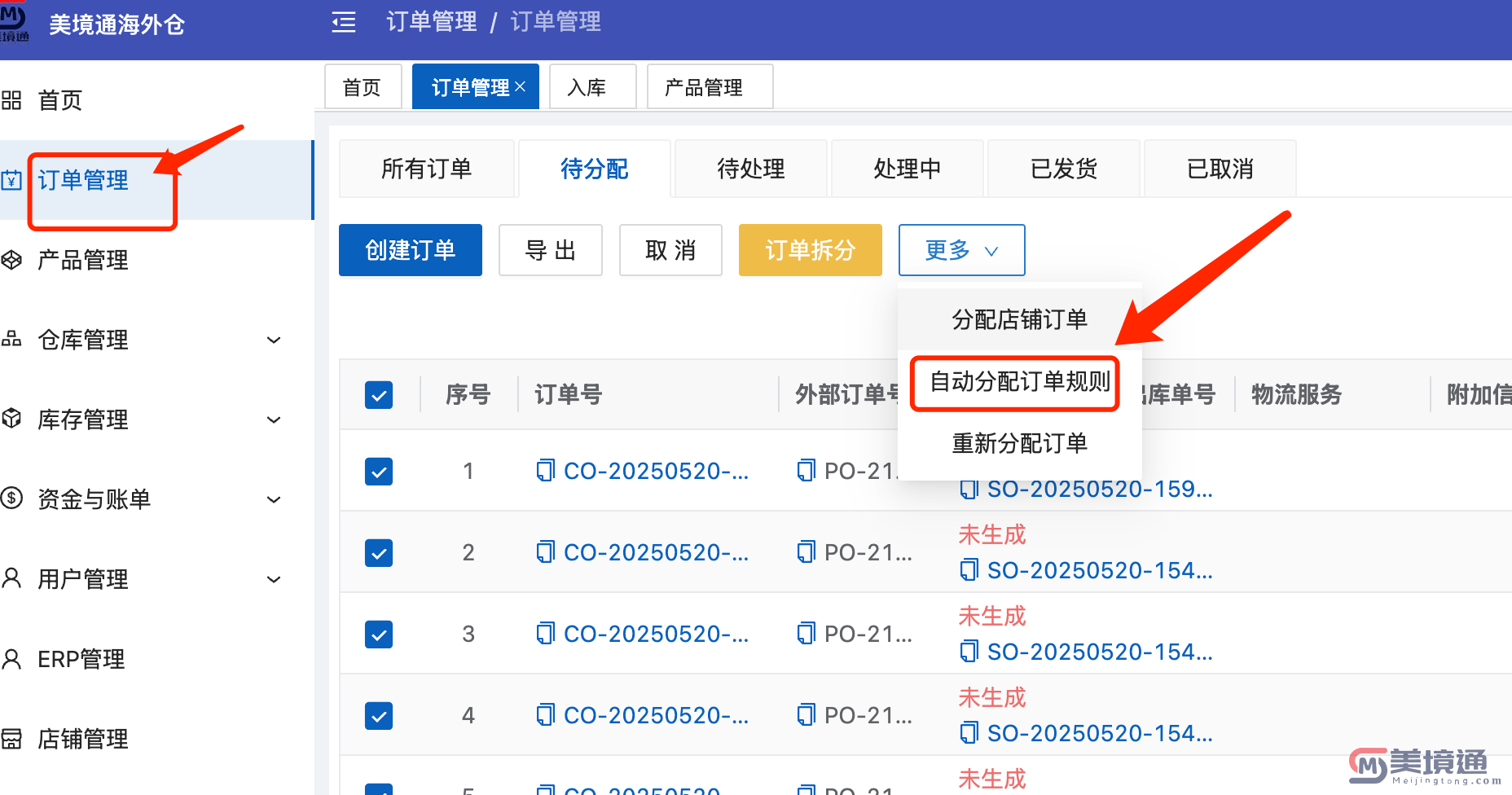Uncheck the row 2 checkbox
Image resolution: width=1512 pixels, height=795 pixels.
tap(379, 553)
